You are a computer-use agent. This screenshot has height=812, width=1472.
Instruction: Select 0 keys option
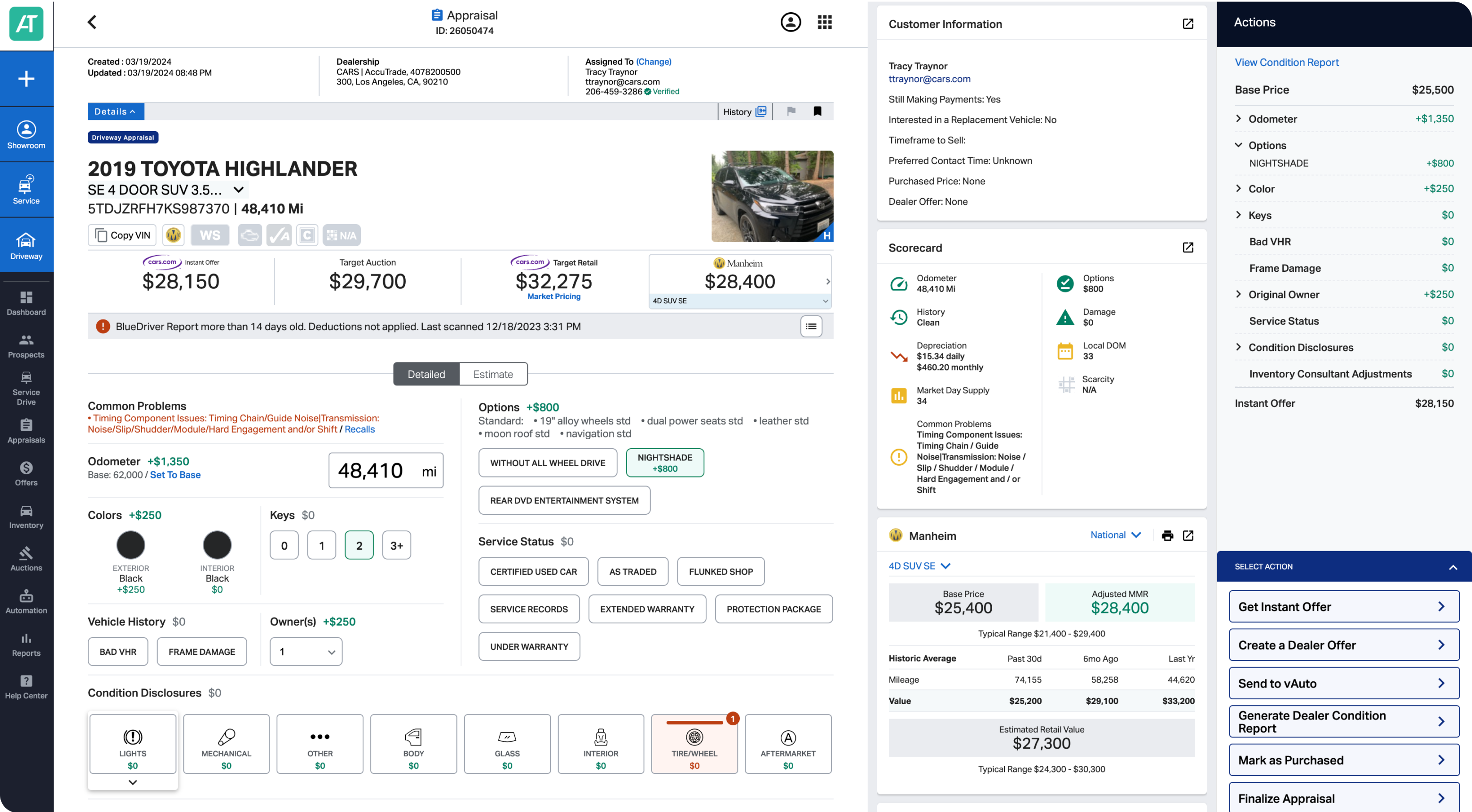tap(284, 545)
